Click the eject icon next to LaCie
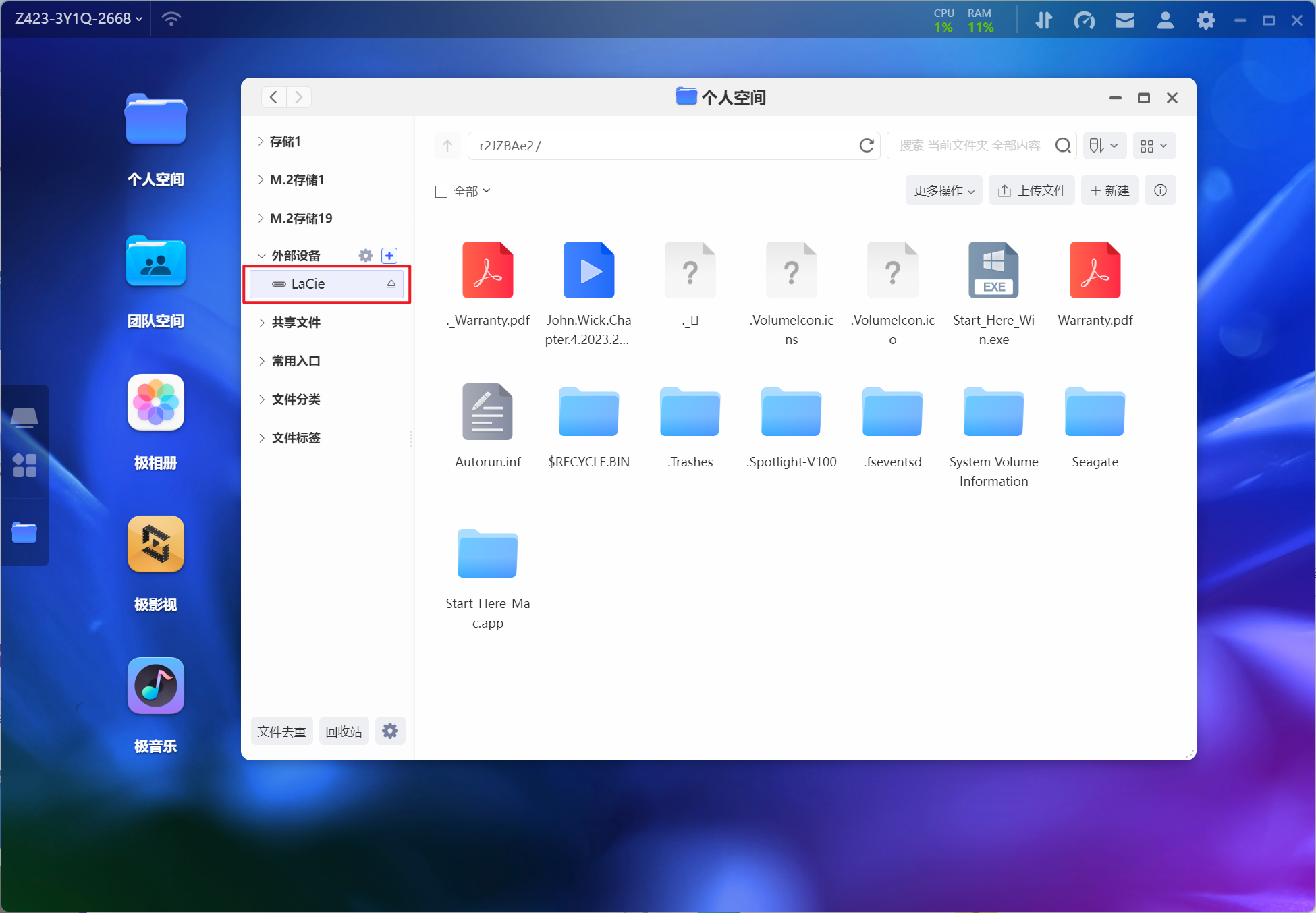 pos(391,284)
